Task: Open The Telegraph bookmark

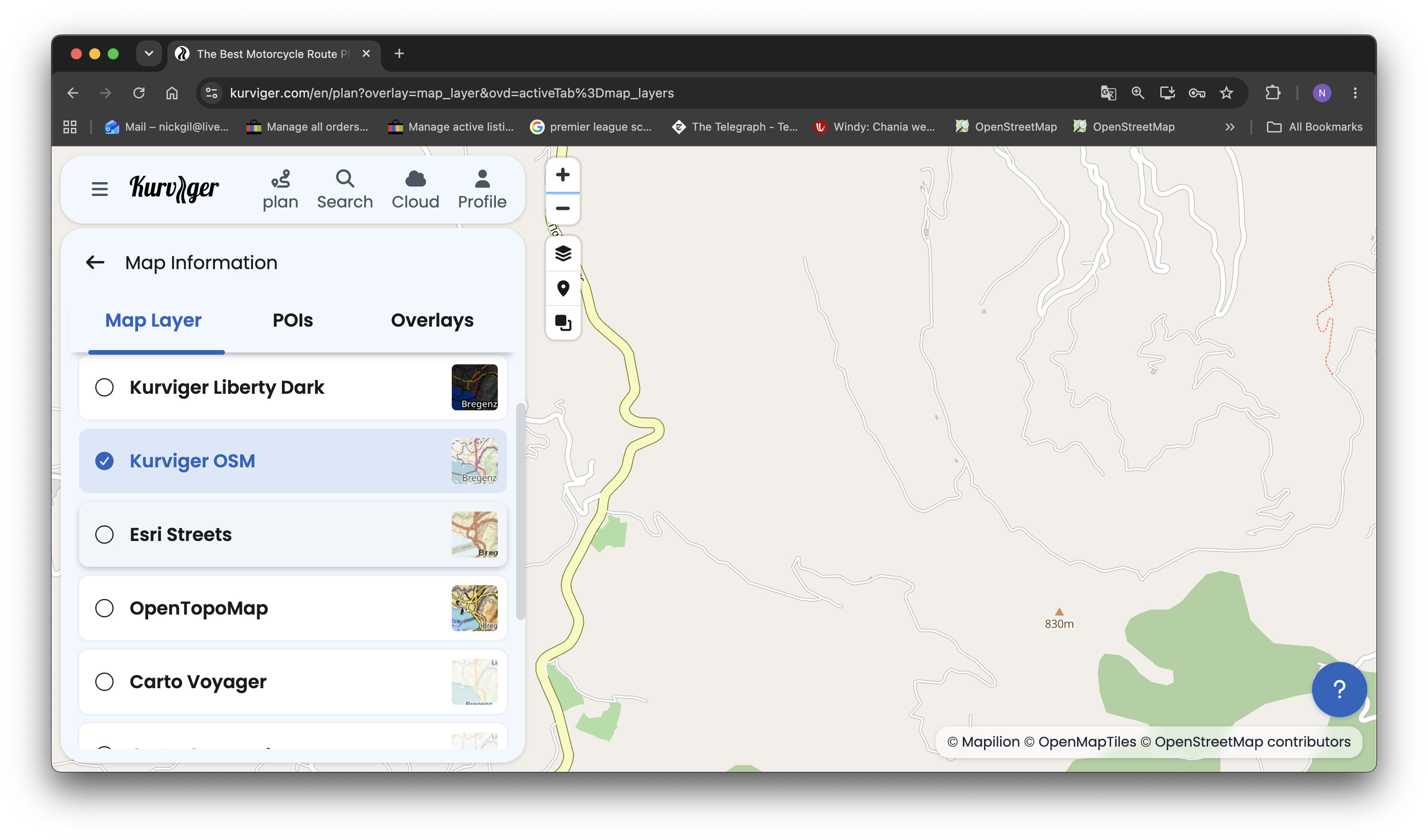Action: pos(735,127)
